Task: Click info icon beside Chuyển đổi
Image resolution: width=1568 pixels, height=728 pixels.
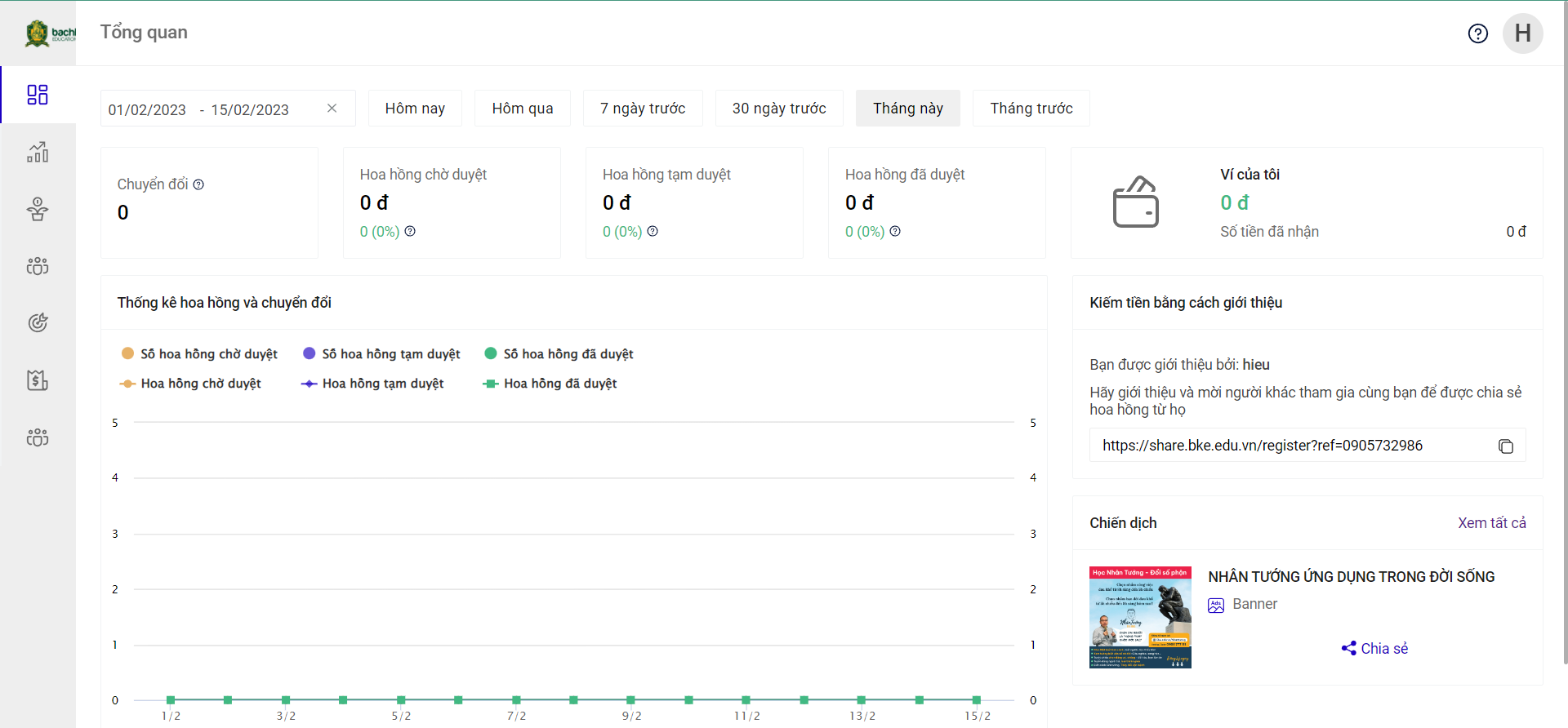Action: click(198, 184)
